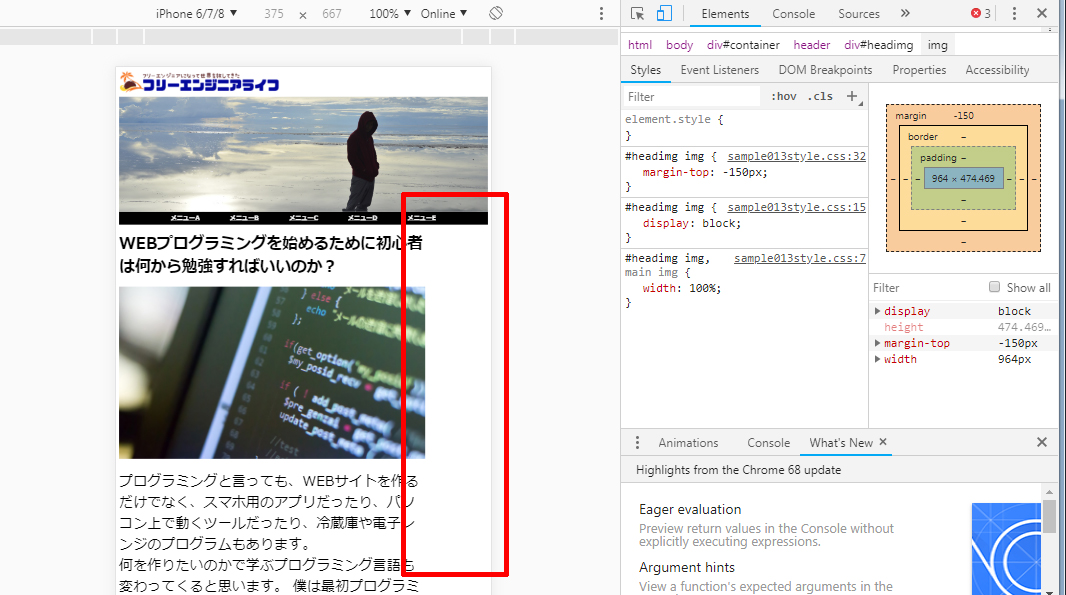Toggle the .cls class editor
The height and width of the screenshot is (595, 1066).
[x=820, y=97]
